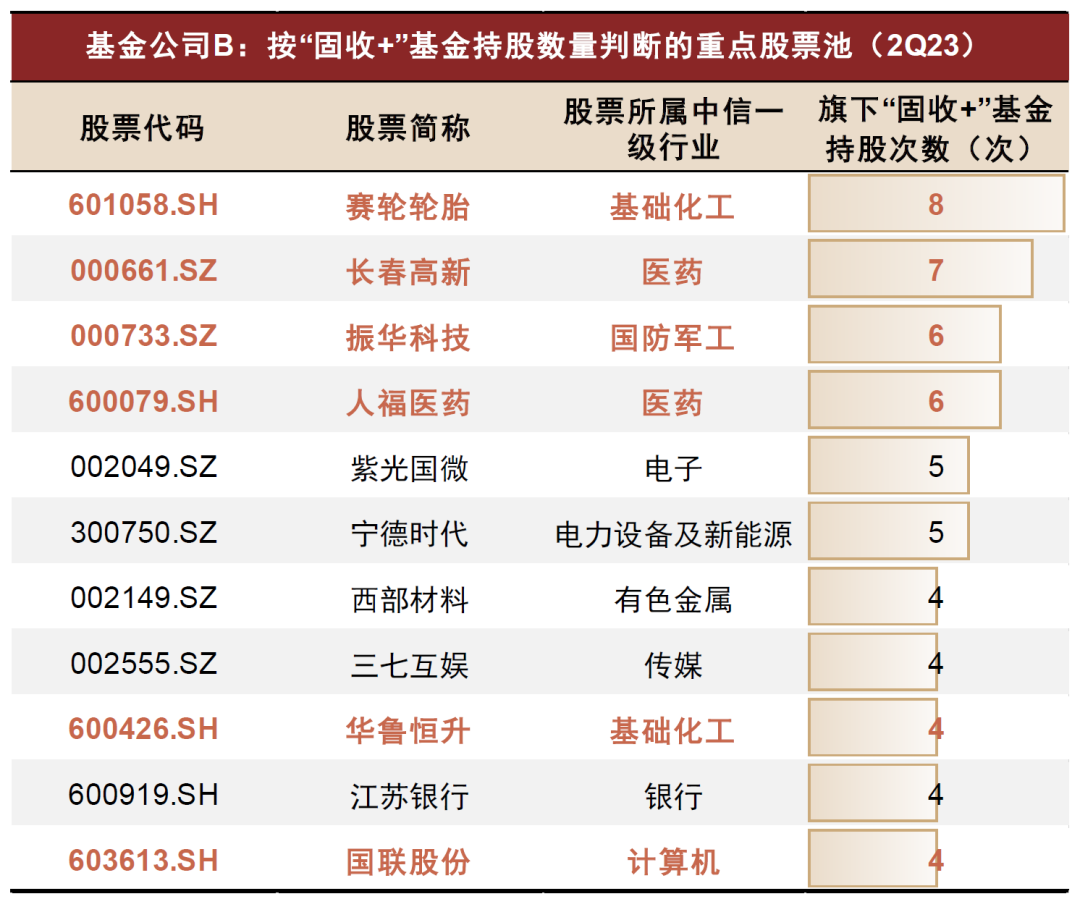
Task: Select the count 4 in the 国联股份 row
Action: pyautogui.click(x=935, y=860)
